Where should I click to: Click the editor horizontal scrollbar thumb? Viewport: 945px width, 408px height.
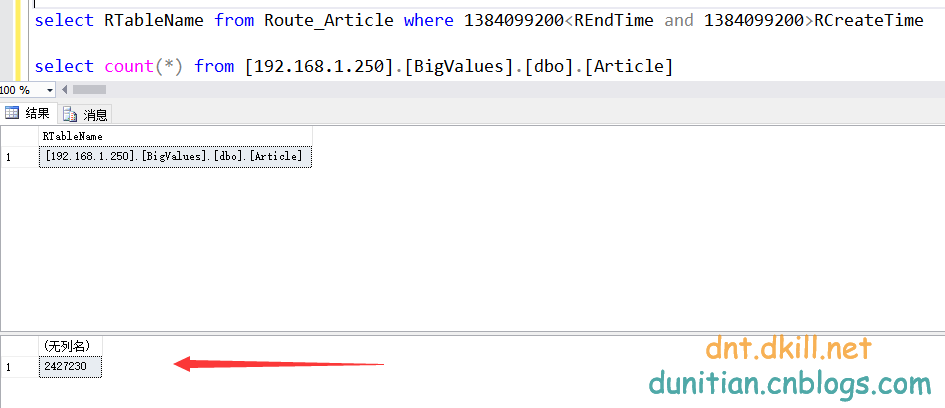click(89, 90)
